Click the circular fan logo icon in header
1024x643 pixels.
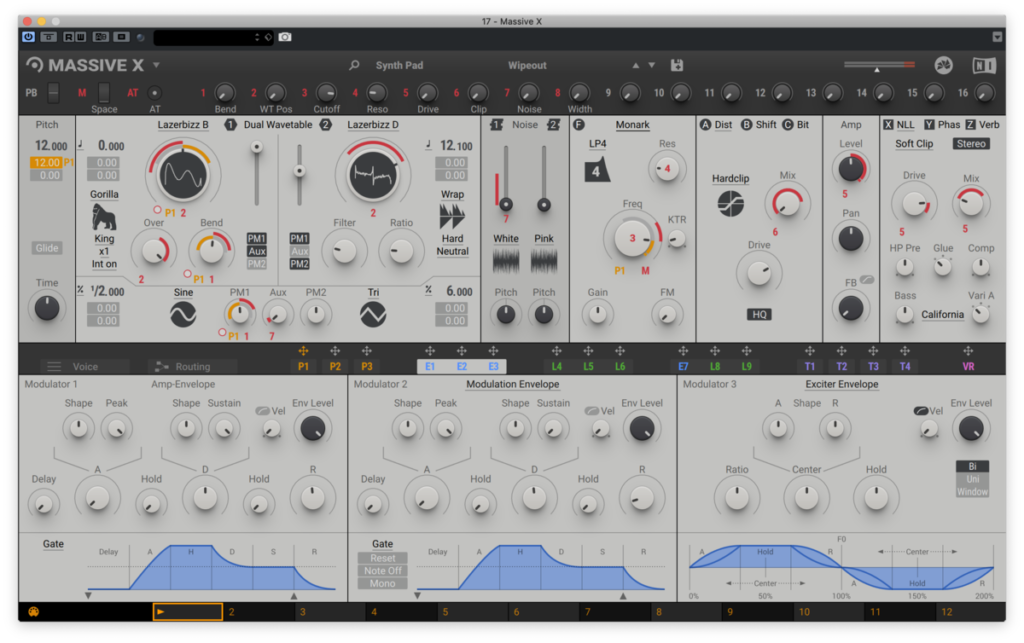[943, 65]
